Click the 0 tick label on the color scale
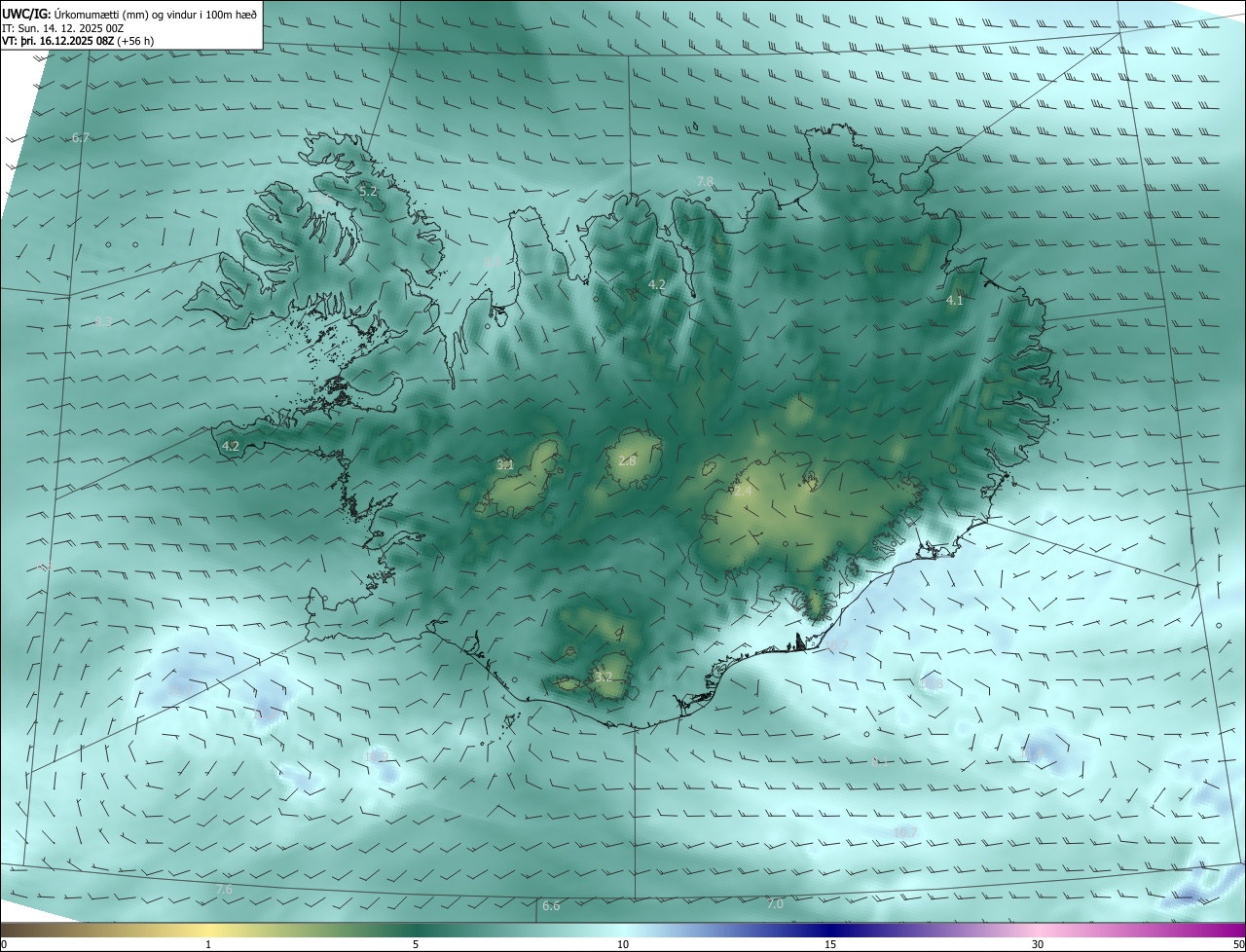Image resolution: width=1246 pixels, height=952 pixels. click(4, 945)
